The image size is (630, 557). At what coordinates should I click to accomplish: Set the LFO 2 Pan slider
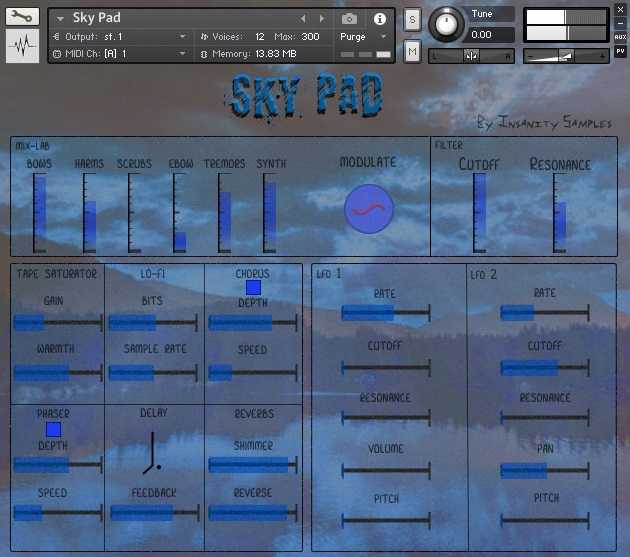pyautogui.click(x=545, y=470)
